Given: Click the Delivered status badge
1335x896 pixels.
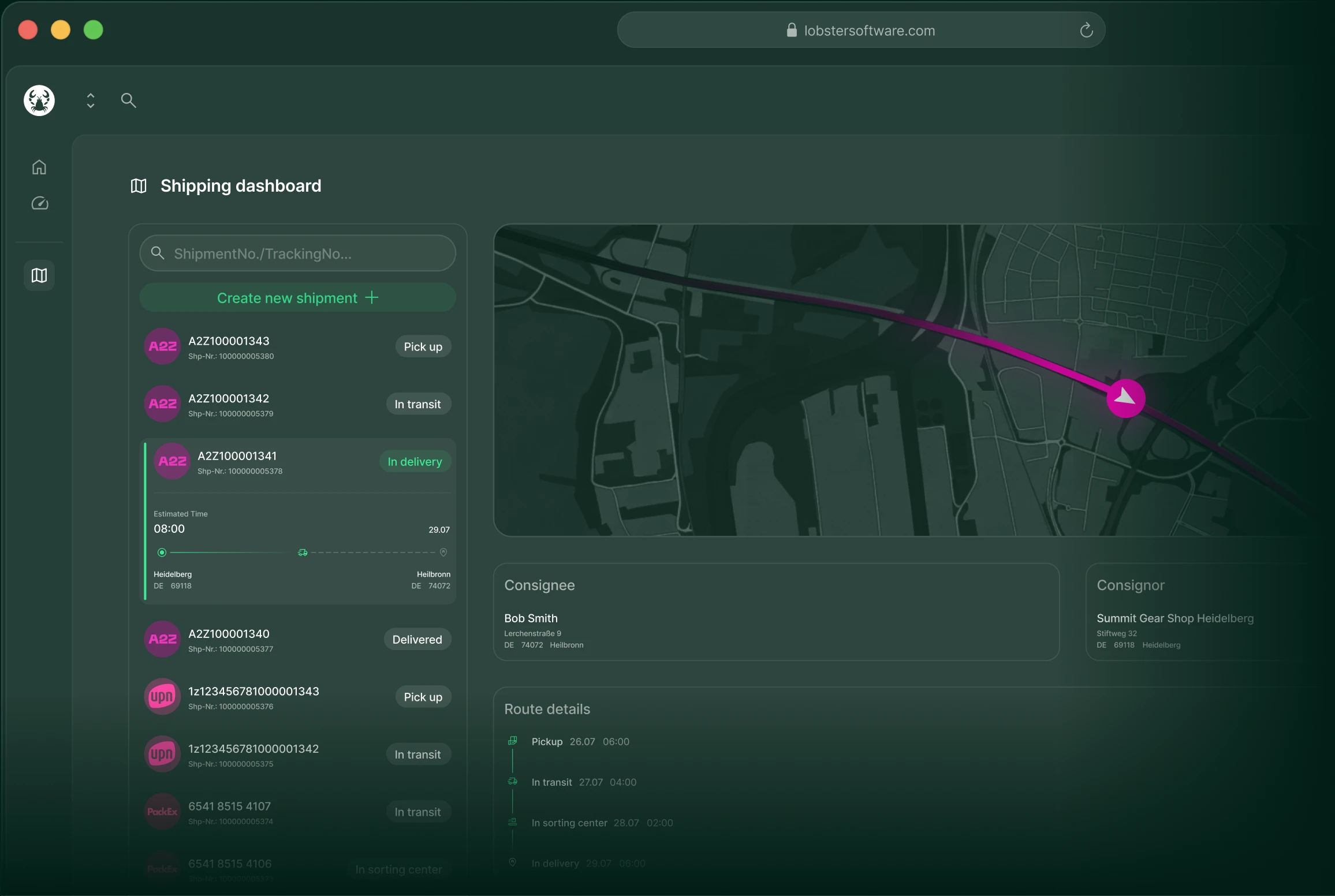Looking at the screenshot, I should point(417,639).
